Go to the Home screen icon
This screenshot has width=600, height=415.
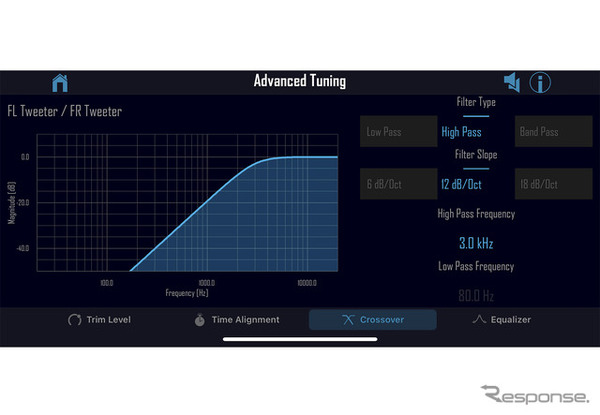pos(60,83)
